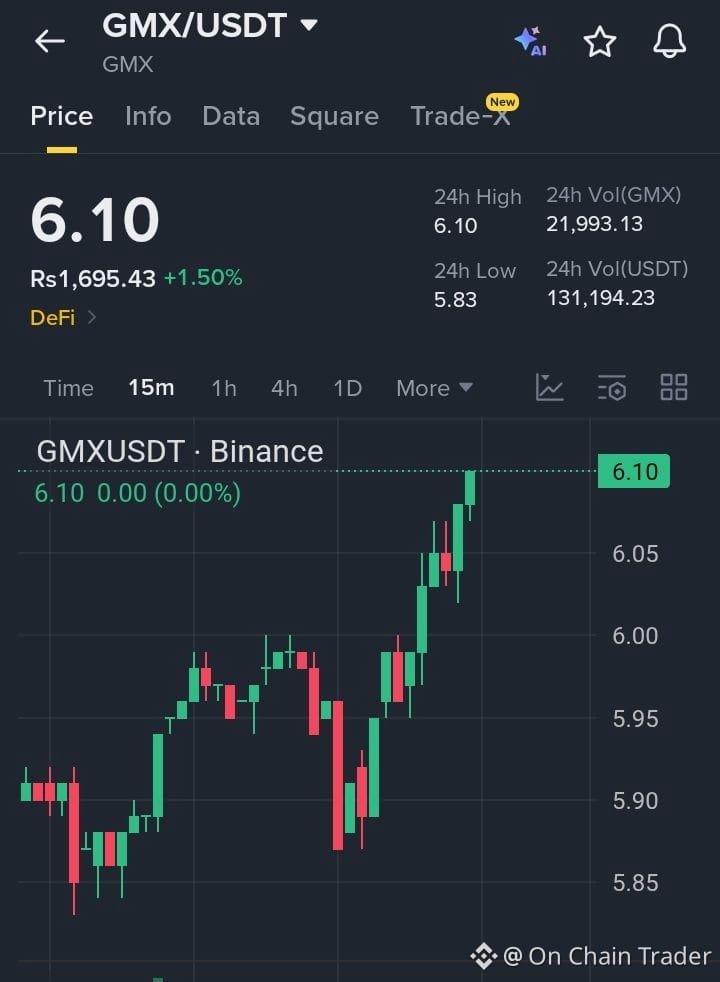Click the Rs1,695.43 converted price
This screenshot has height=982, width=720.
point(93,278)
